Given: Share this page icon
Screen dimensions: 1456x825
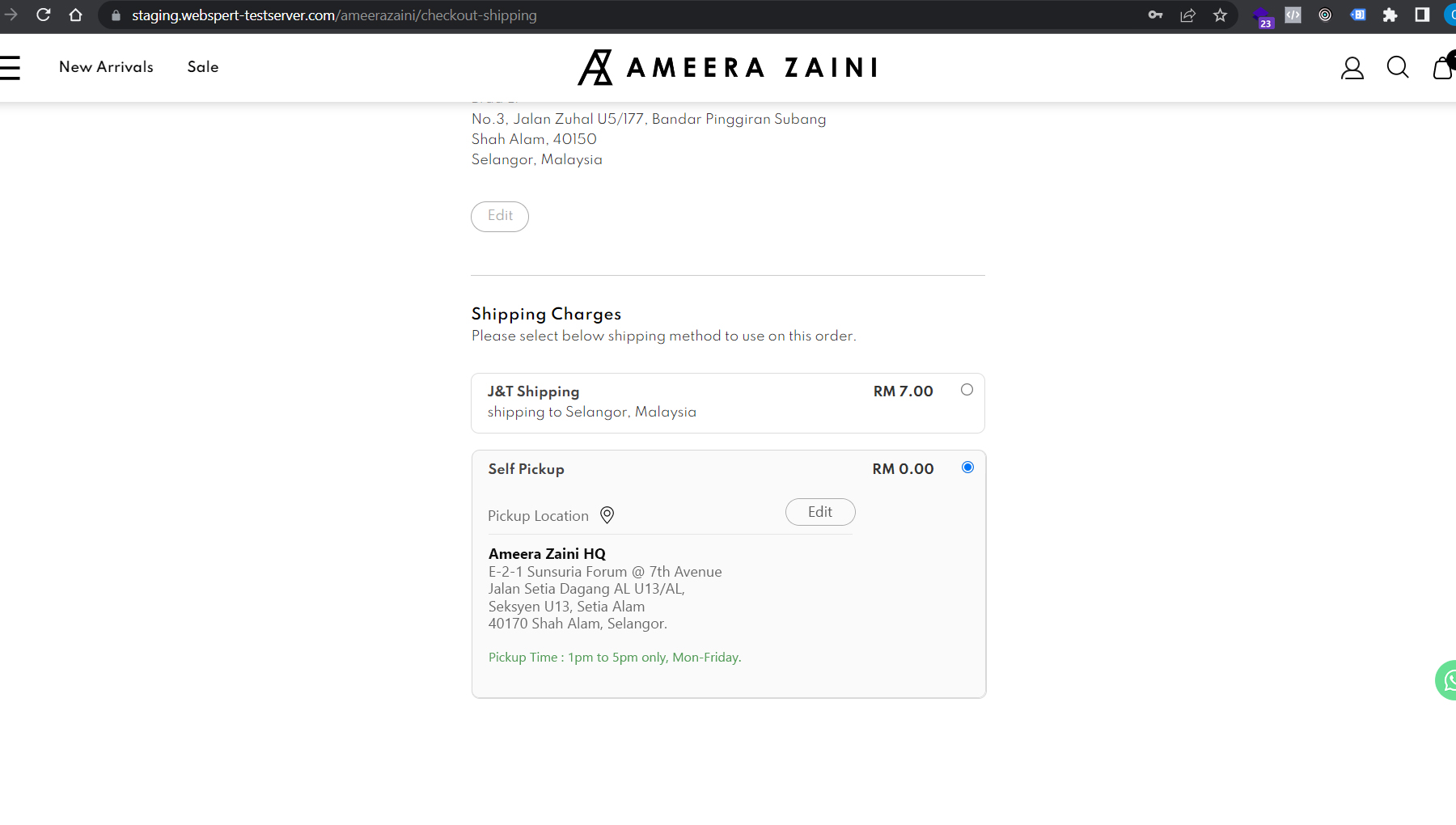Looking at the screenshot, I should tap(1187, 15).
